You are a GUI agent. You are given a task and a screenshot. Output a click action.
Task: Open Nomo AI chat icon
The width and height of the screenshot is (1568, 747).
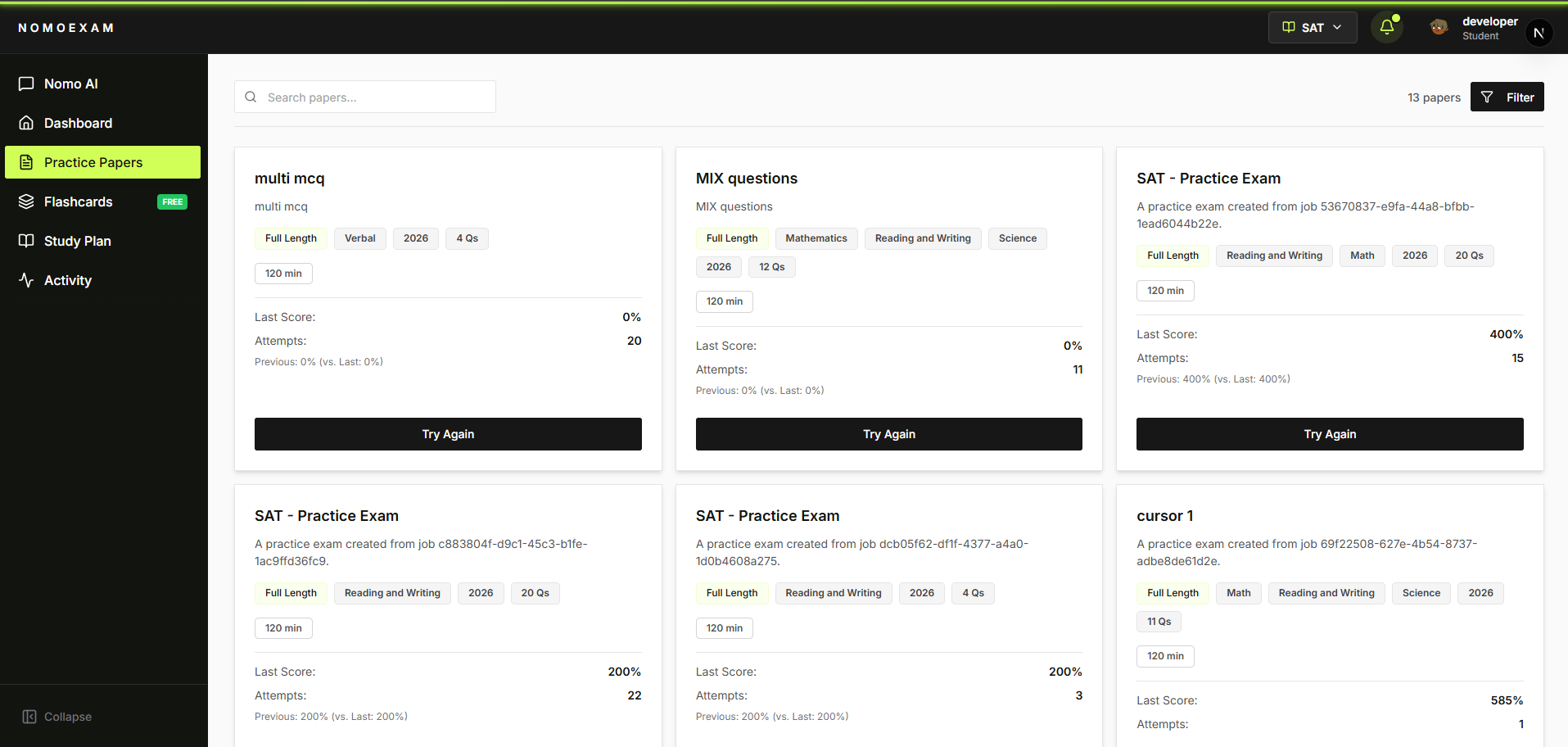(x=26, y=84)
